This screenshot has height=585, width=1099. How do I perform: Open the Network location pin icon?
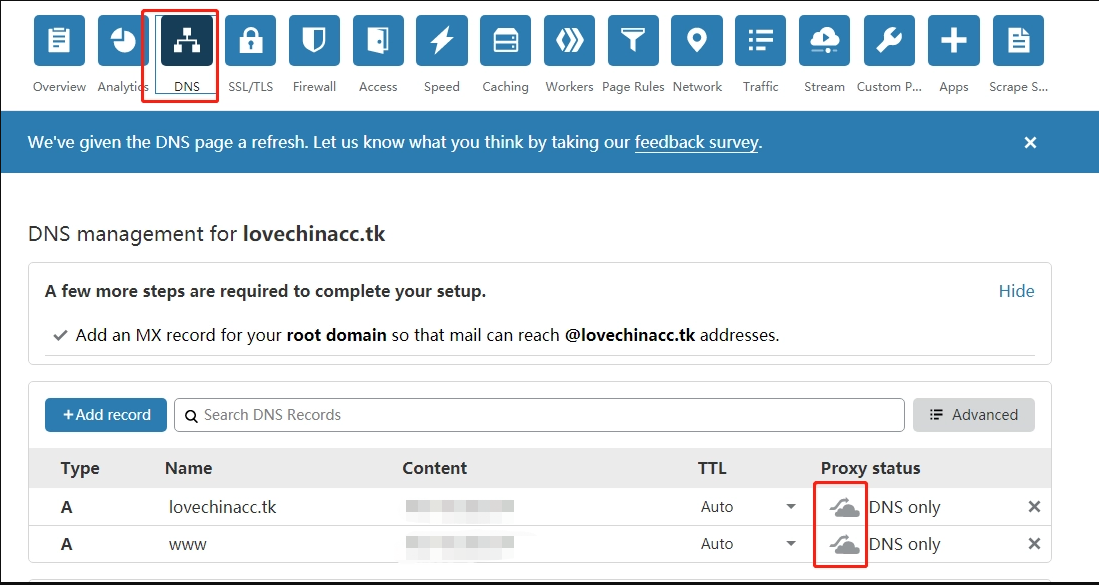(x=697, y=41)
